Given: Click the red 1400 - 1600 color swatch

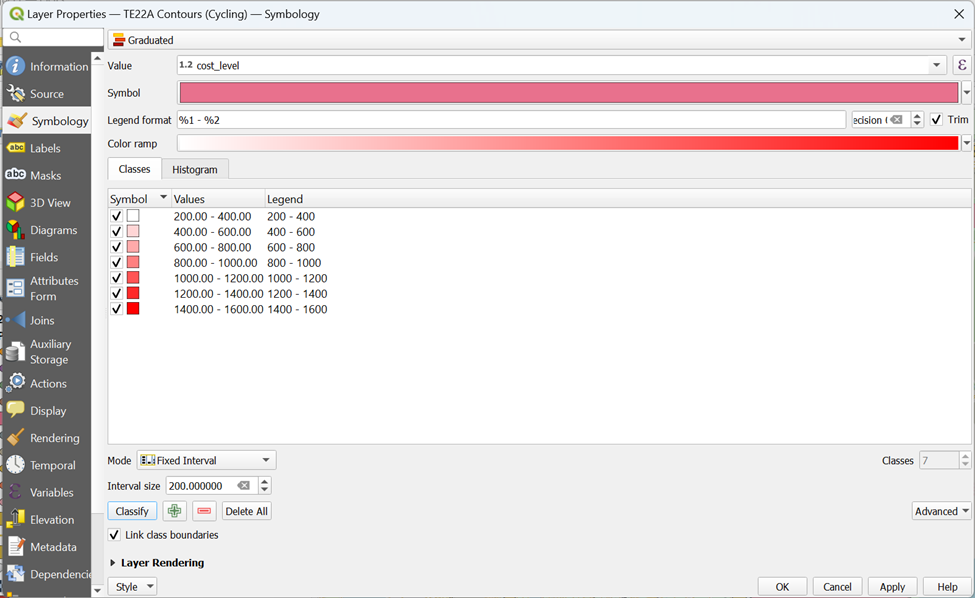Looking at the screenshot, I should click(x=133, y=309).
